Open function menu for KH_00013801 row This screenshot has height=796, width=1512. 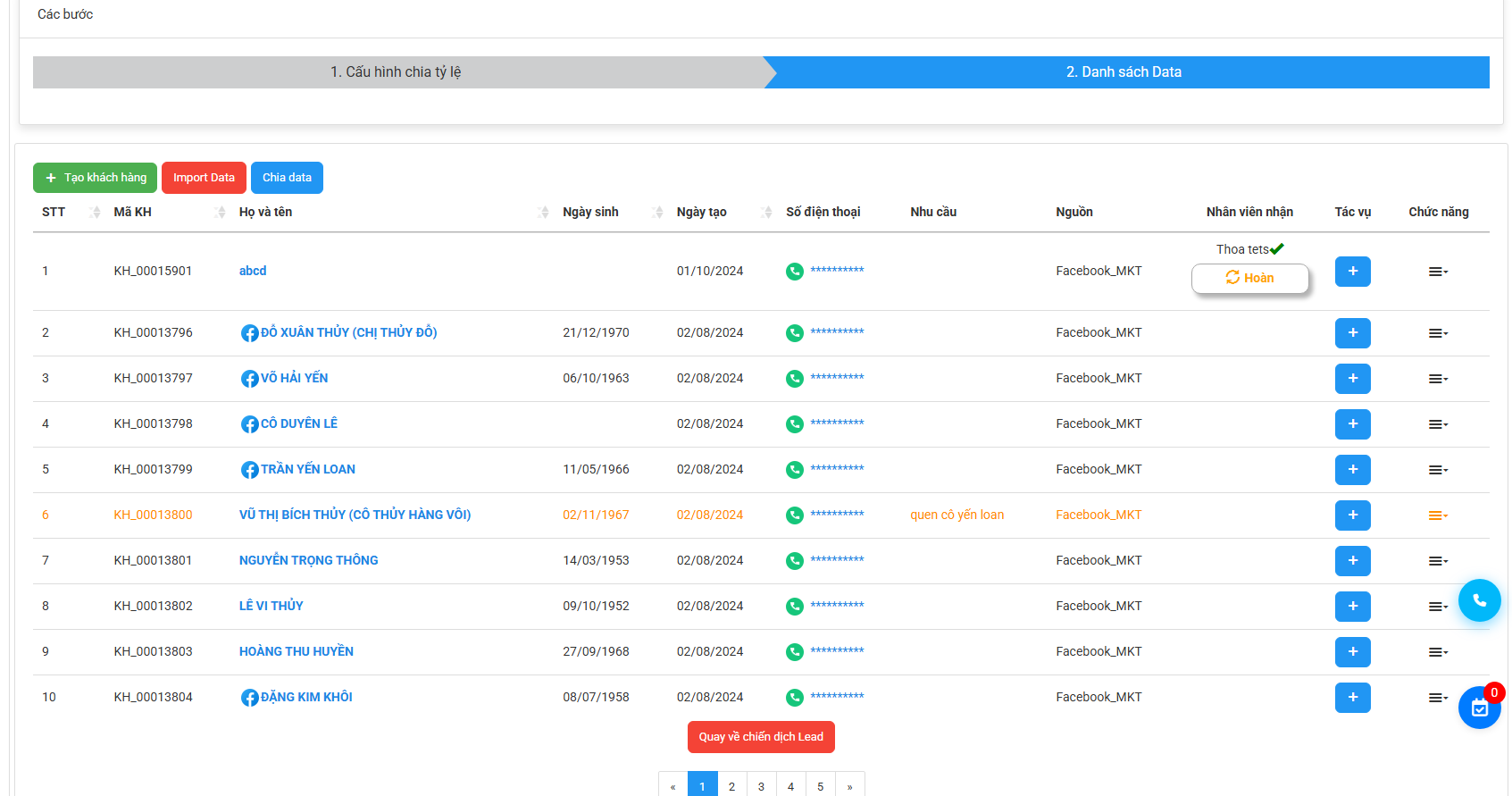click(1438, 561)
